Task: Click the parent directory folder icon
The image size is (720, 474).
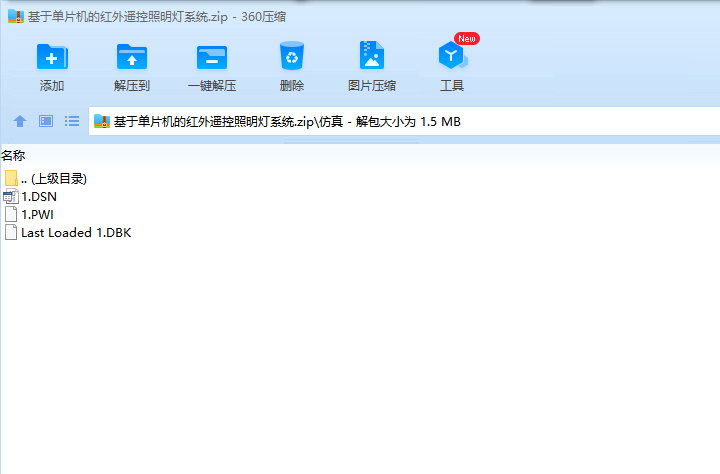Action: point(11,178)
